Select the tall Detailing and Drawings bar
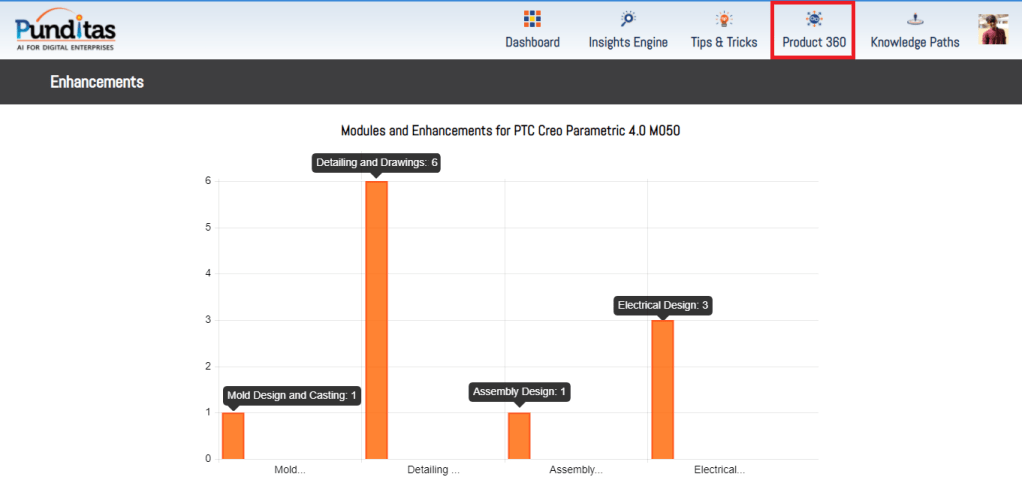This screenshot has width=1022, height=495. pos(376,320)
